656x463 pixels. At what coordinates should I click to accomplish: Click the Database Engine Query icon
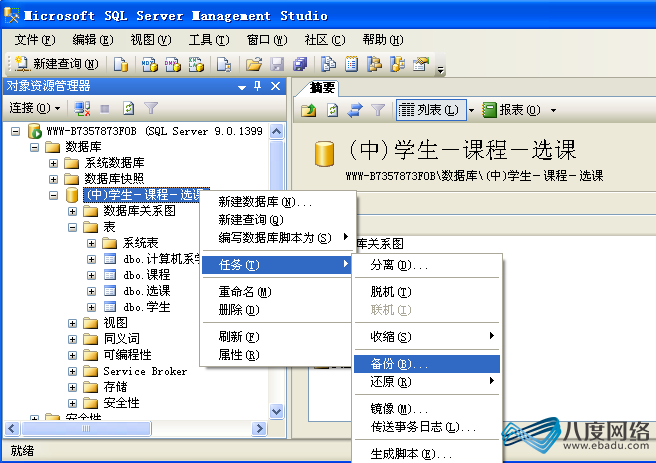pos(121,64)
